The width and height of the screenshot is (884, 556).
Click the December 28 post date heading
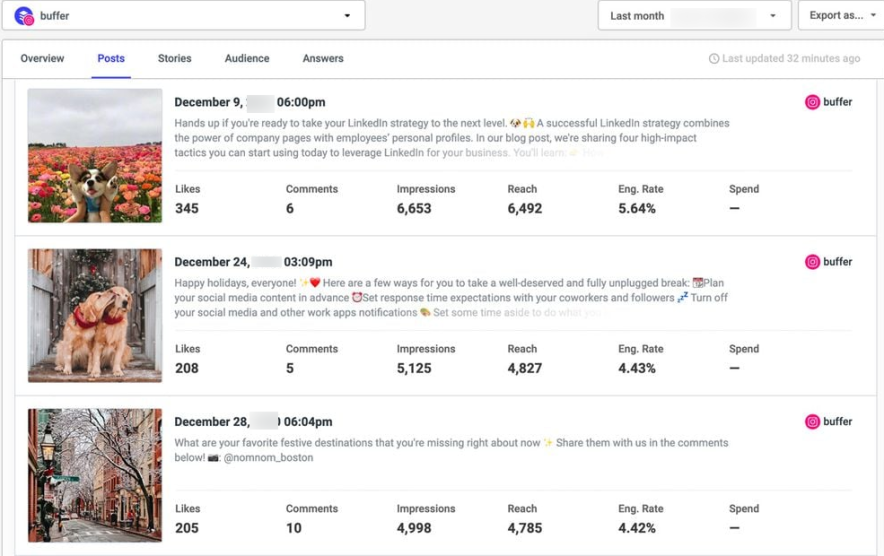253,422
